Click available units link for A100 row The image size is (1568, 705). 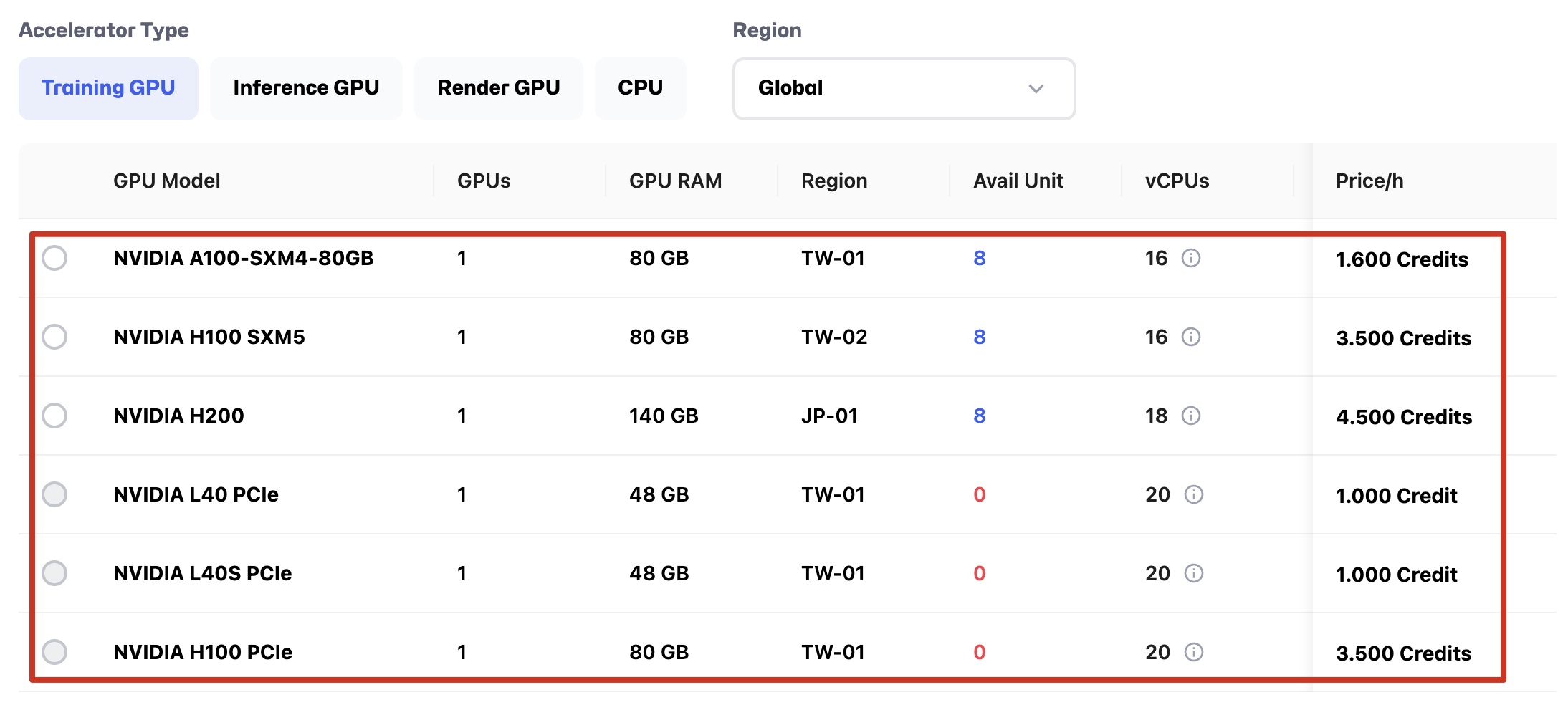pos(979,258)
